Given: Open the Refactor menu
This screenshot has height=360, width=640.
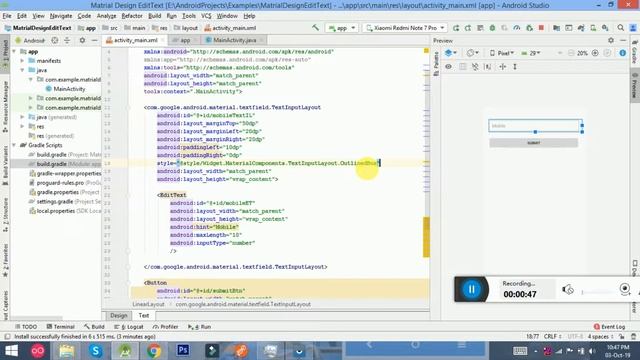Looking at the screenshot, I should click(x=132, y=16).
